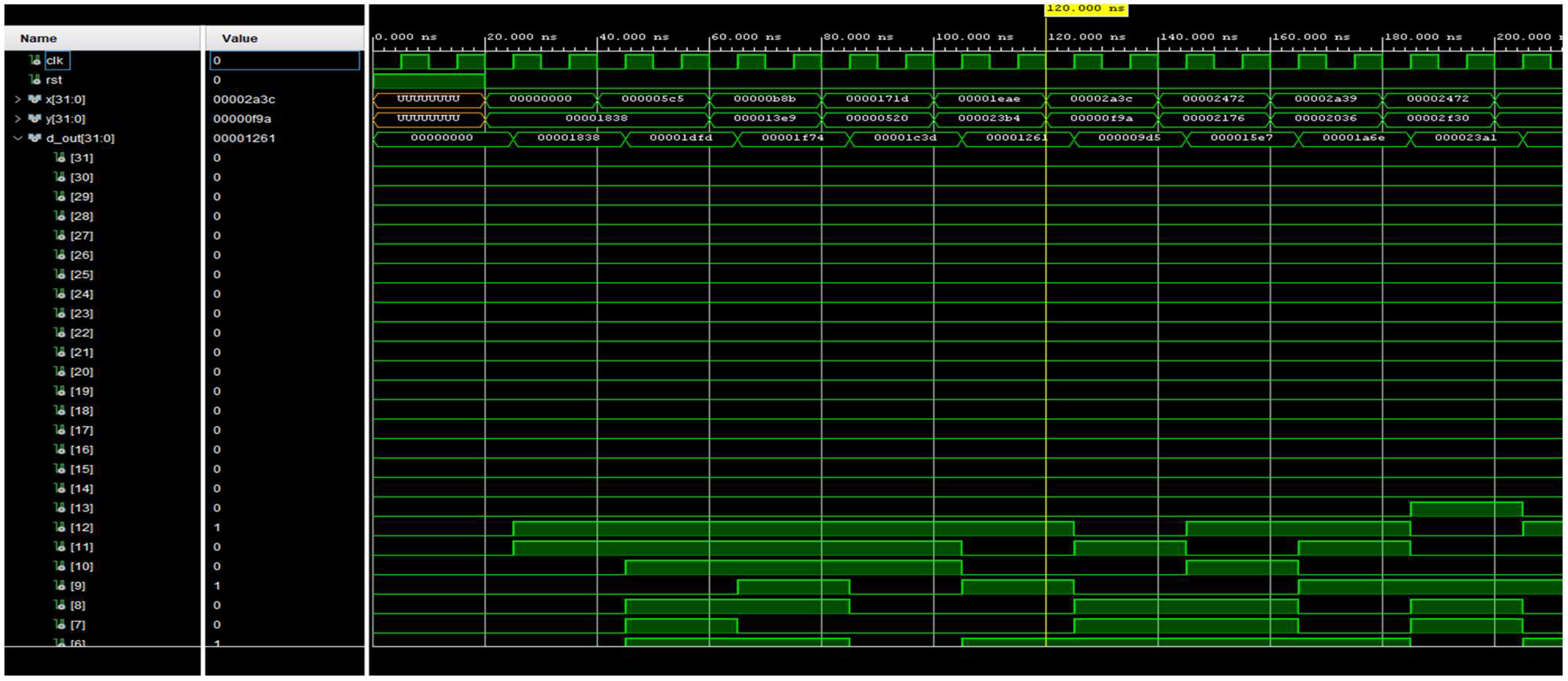Click the clk signal icon
Screen dimensions: 1568x681
pos(35,60)
